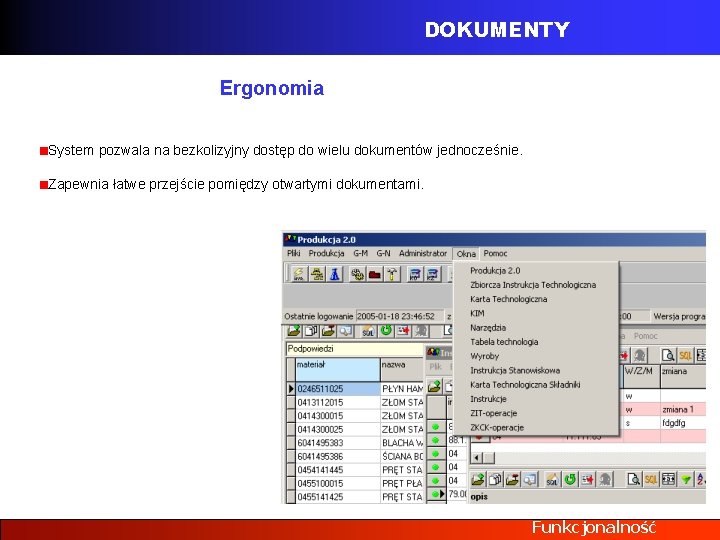The image size is (720, 540).
Task: Open the Pomoc menu in Produkcja window
Action: 495,253
